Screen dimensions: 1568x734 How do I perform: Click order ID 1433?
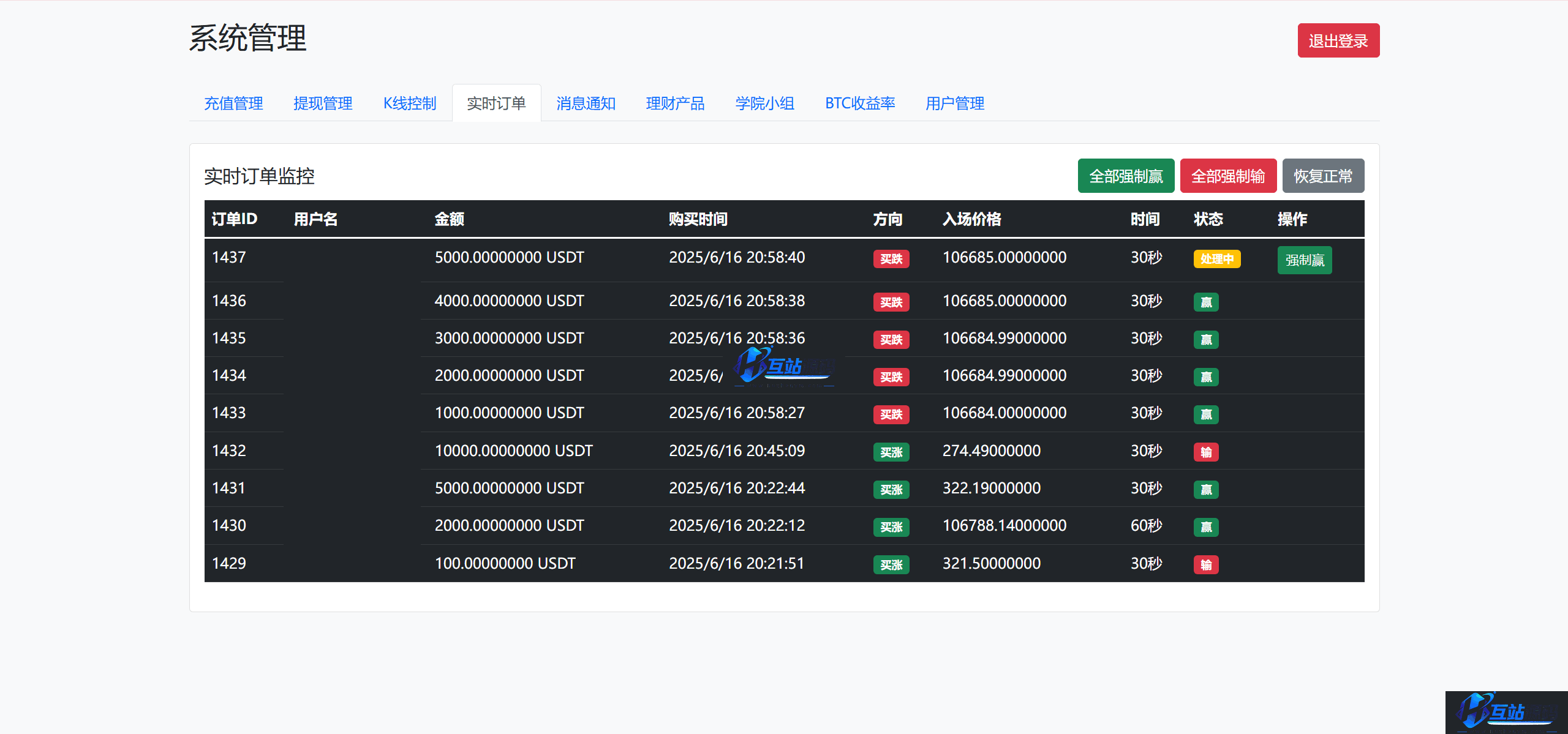click(229, 413)
